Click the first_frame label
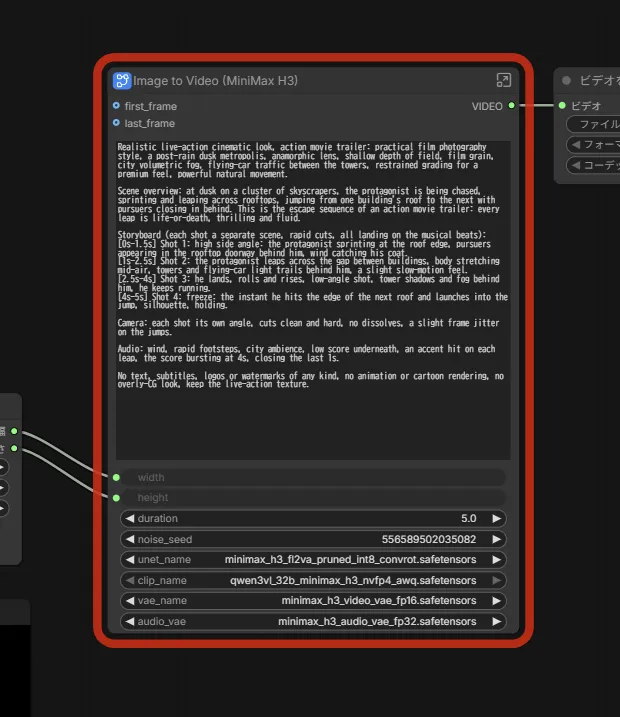Screen dimensions: 620x717 click(150, 106)
